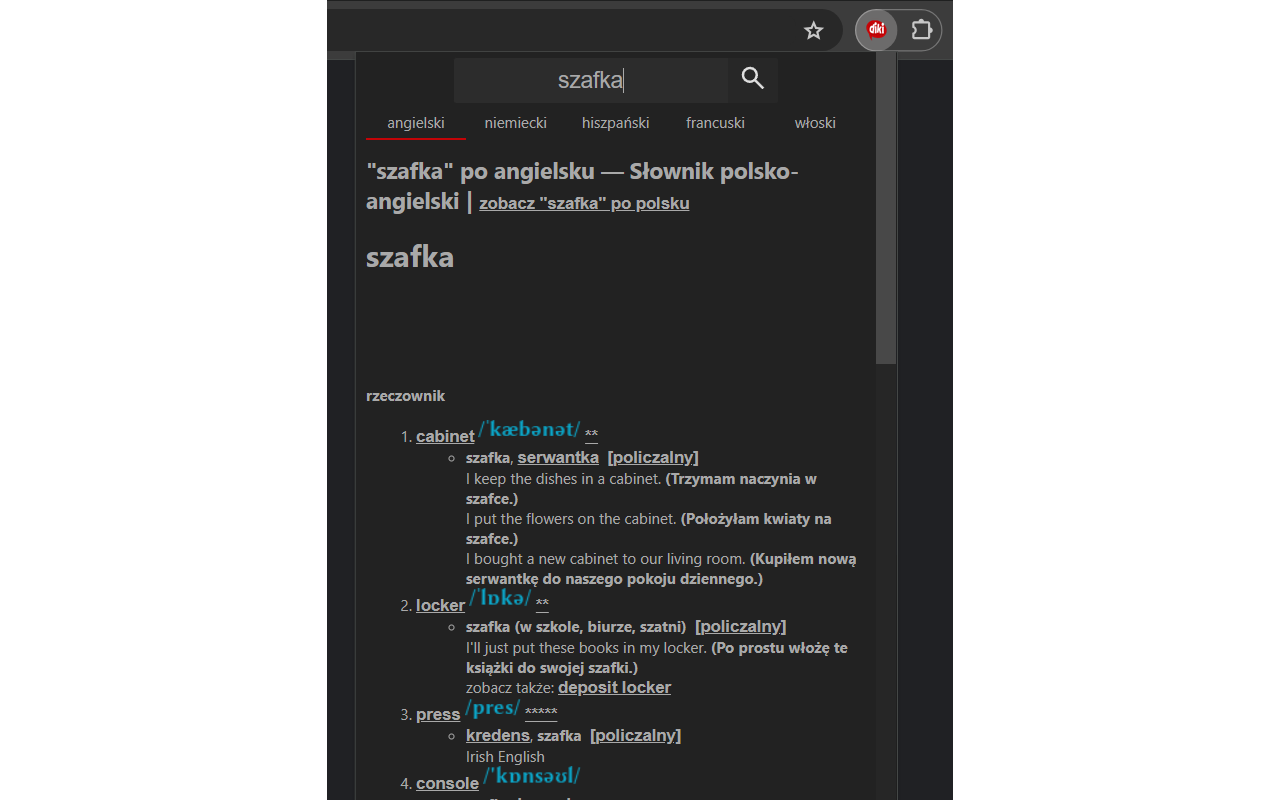This screenshot has width=1280, height=800.
Task: Click inside the szafka search field
Action: coord(590,78)
